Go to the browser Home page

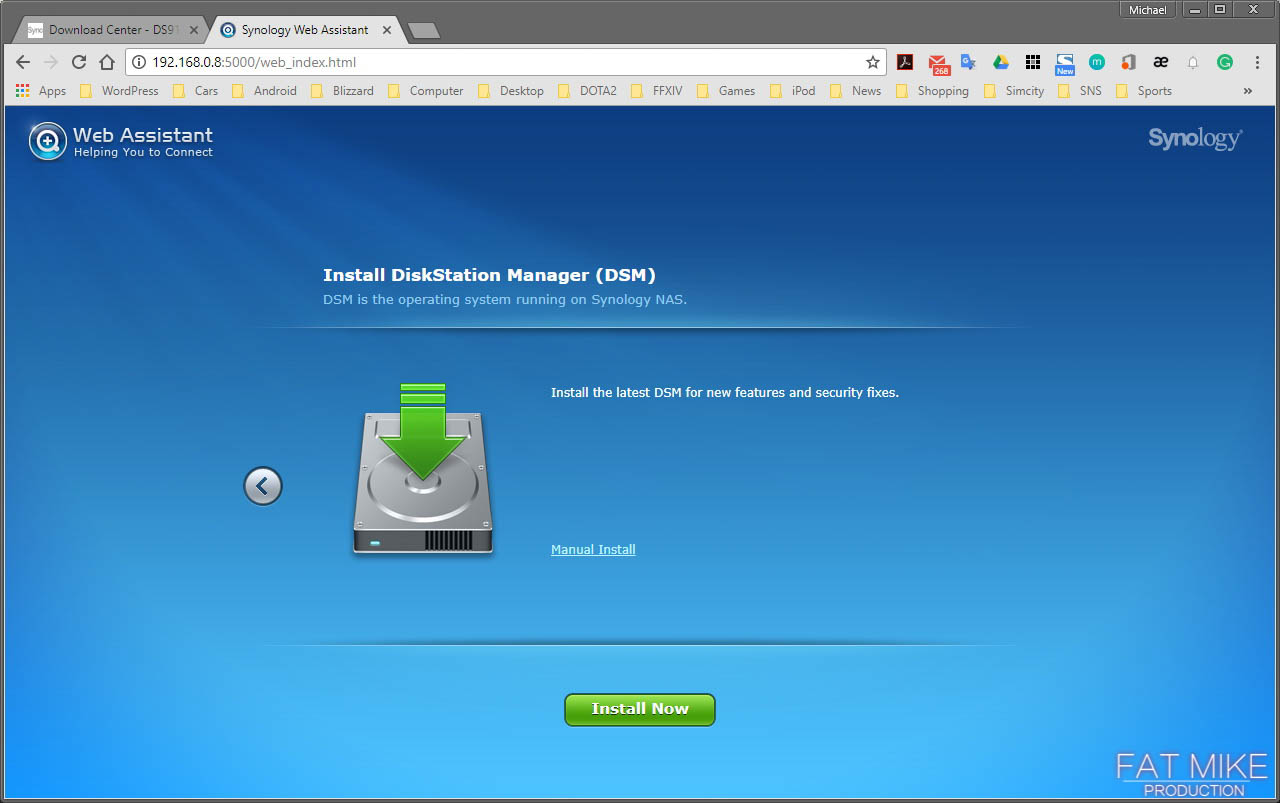(107, 62)
